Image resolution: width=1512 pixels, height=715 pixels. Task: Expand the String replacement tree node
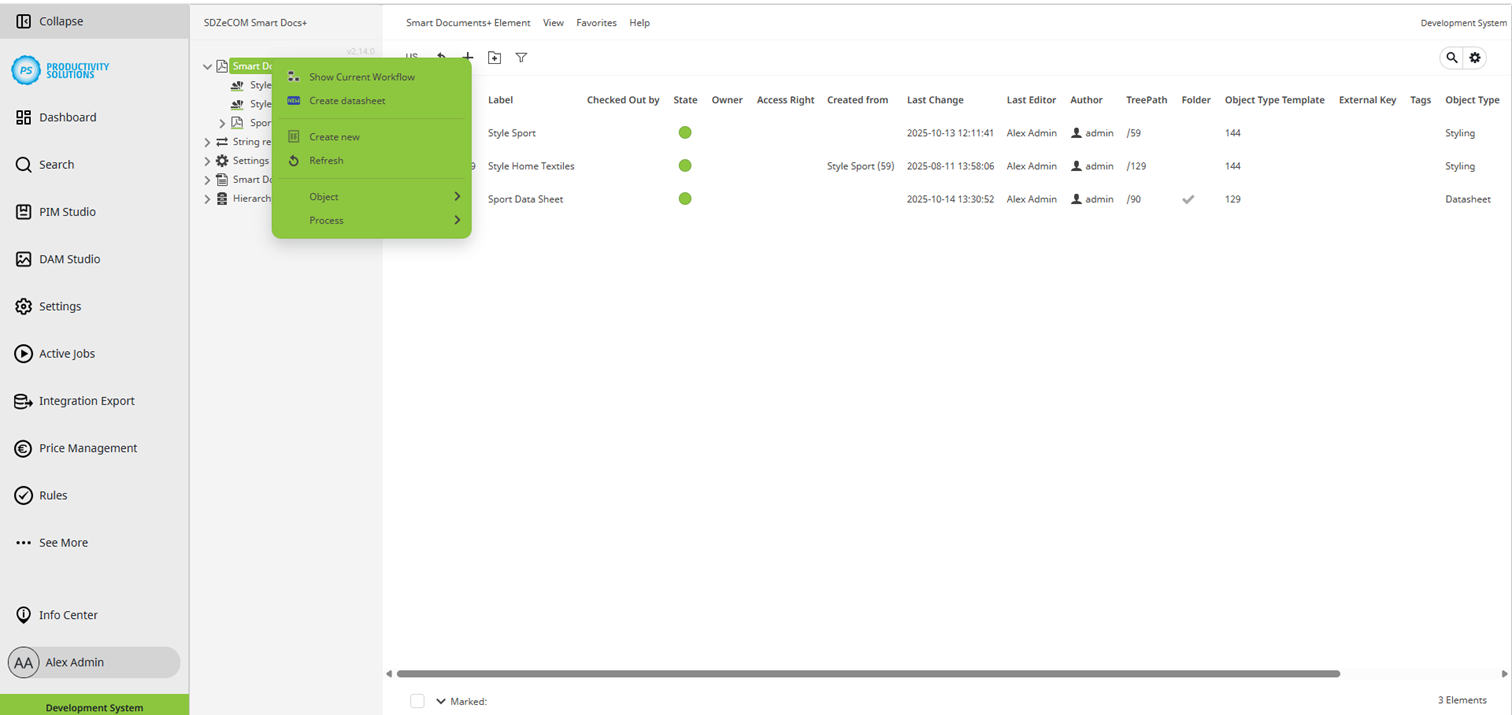[x=206, y=141]
